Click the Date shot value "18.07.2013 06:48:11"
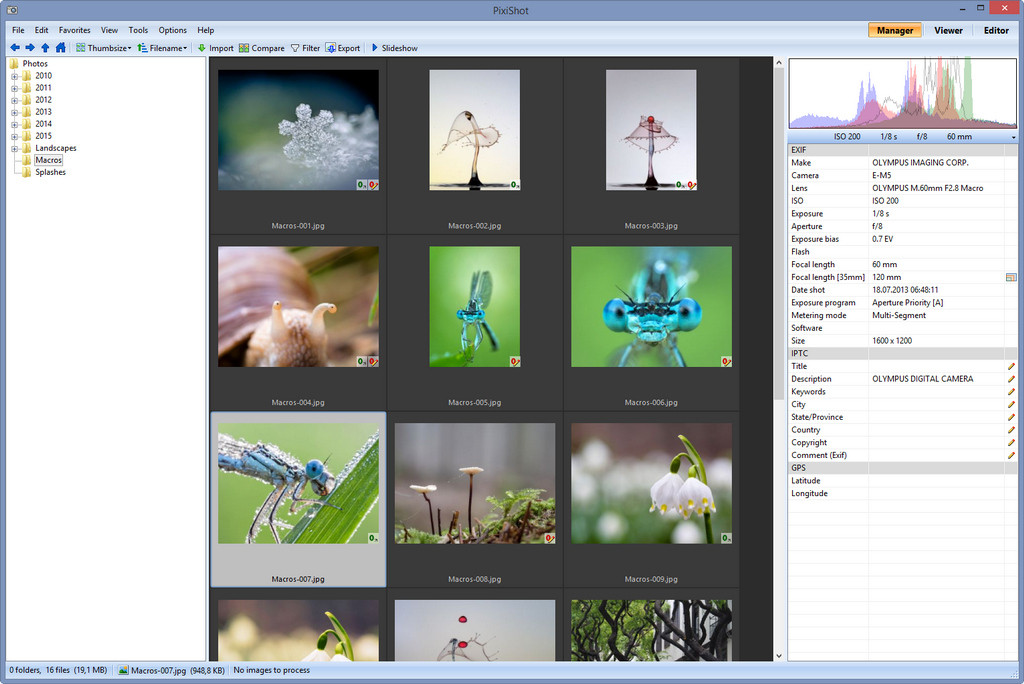 pyautogui.click(x=905, y=290)
